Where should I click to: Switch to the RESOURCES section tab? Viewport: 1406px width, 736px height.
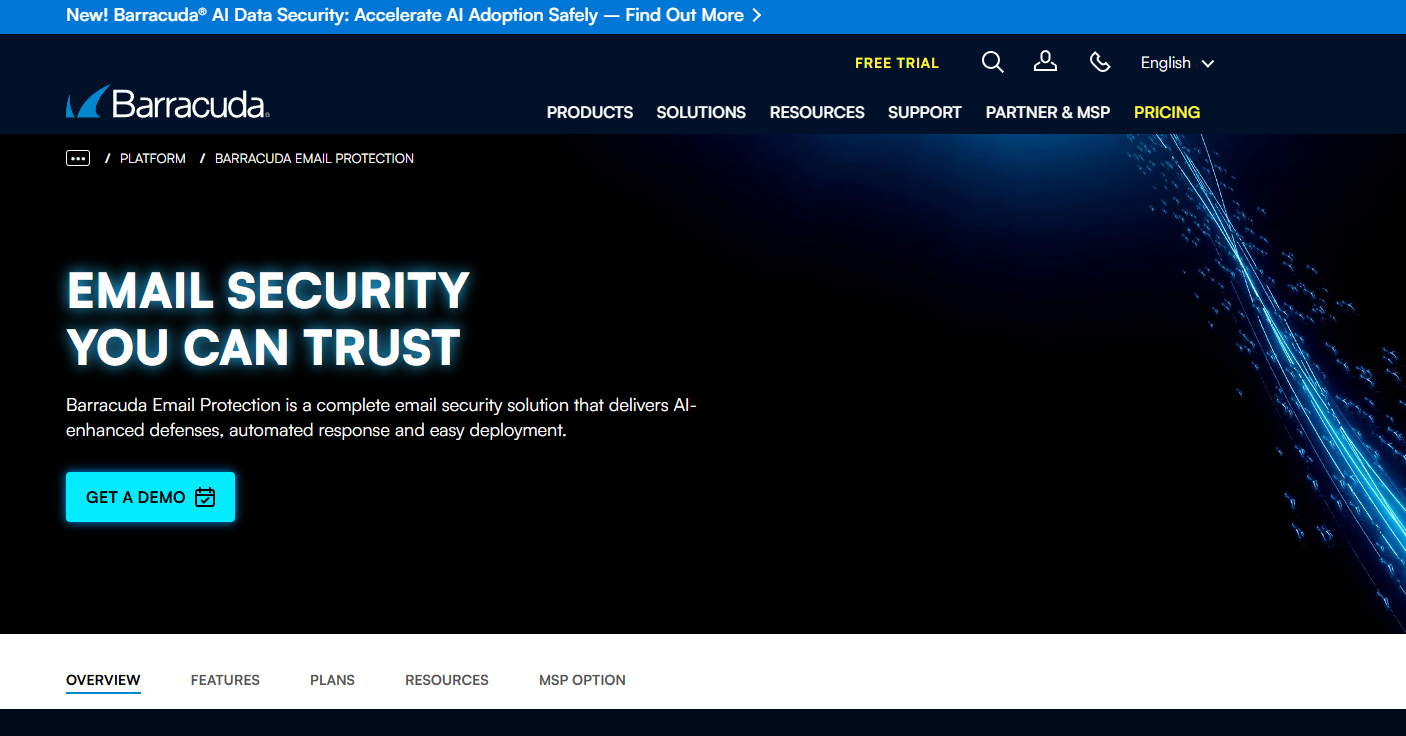447,680
